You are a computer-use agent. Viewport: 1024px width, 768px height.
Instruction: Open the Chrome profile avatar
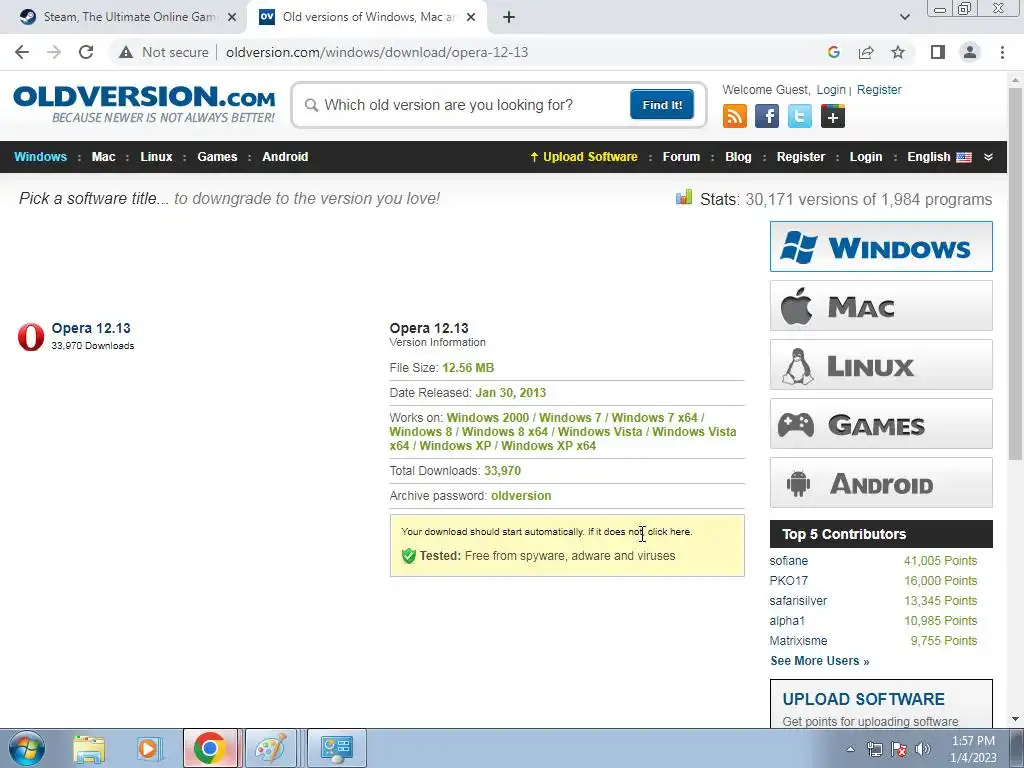pyautogui.click(x=970, y=52)
